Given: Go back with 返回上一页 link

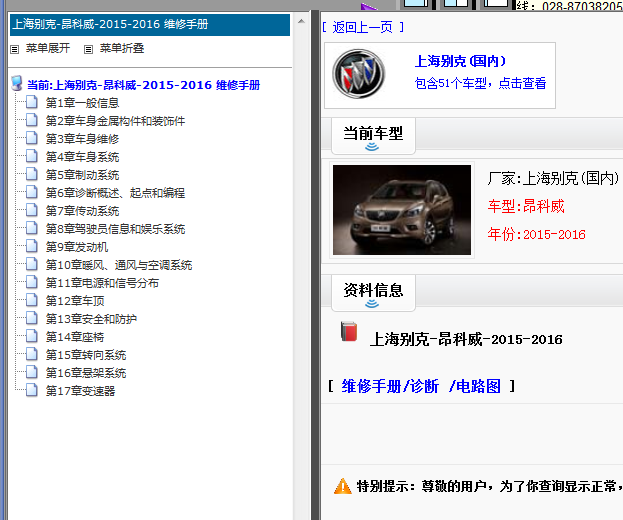Looking at the screenshot, I should pyautogui.click(x=363, y=27).
